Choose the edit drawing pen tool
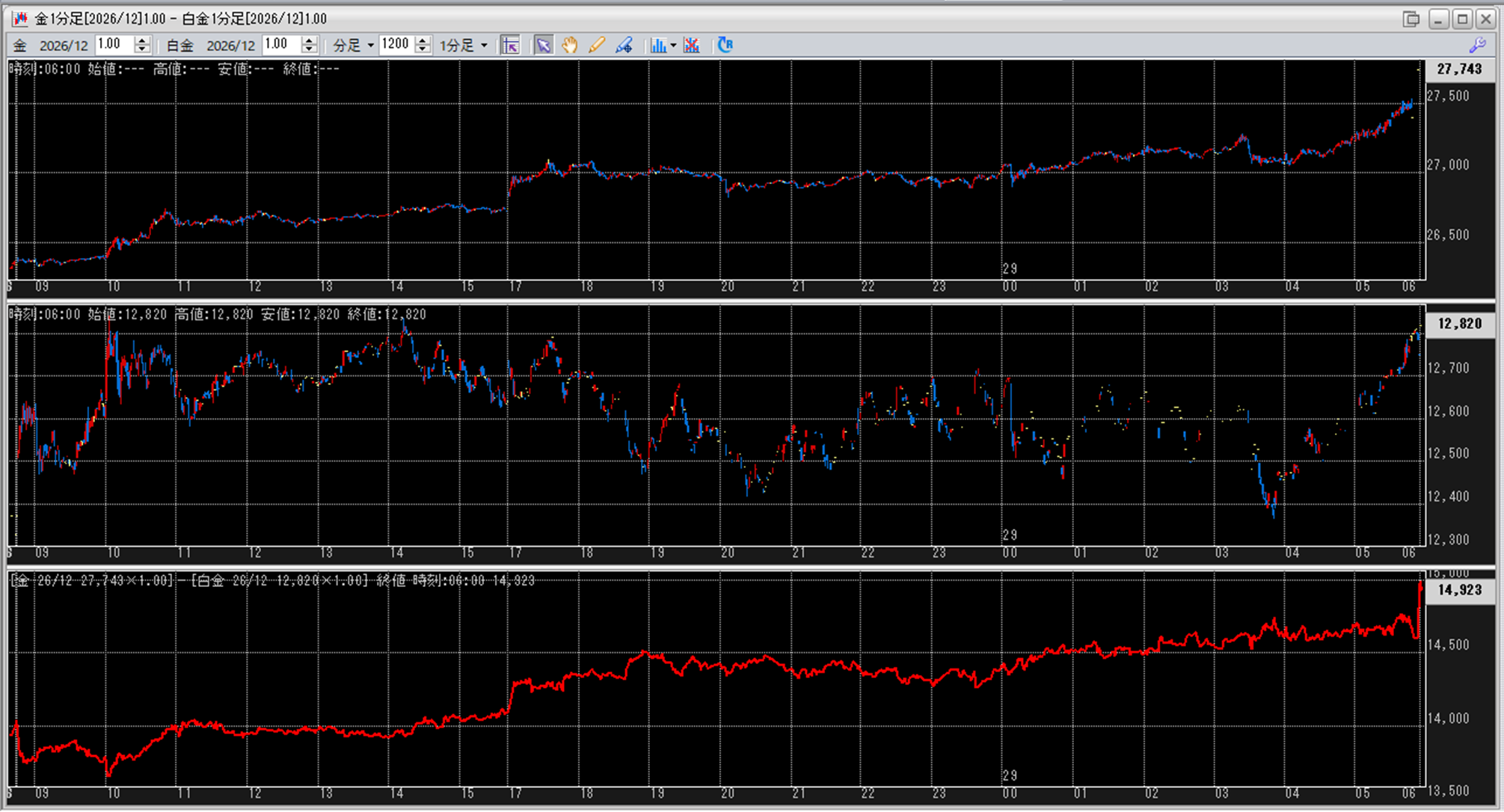This screenshot has width=1504, height=812. point(624,46)
